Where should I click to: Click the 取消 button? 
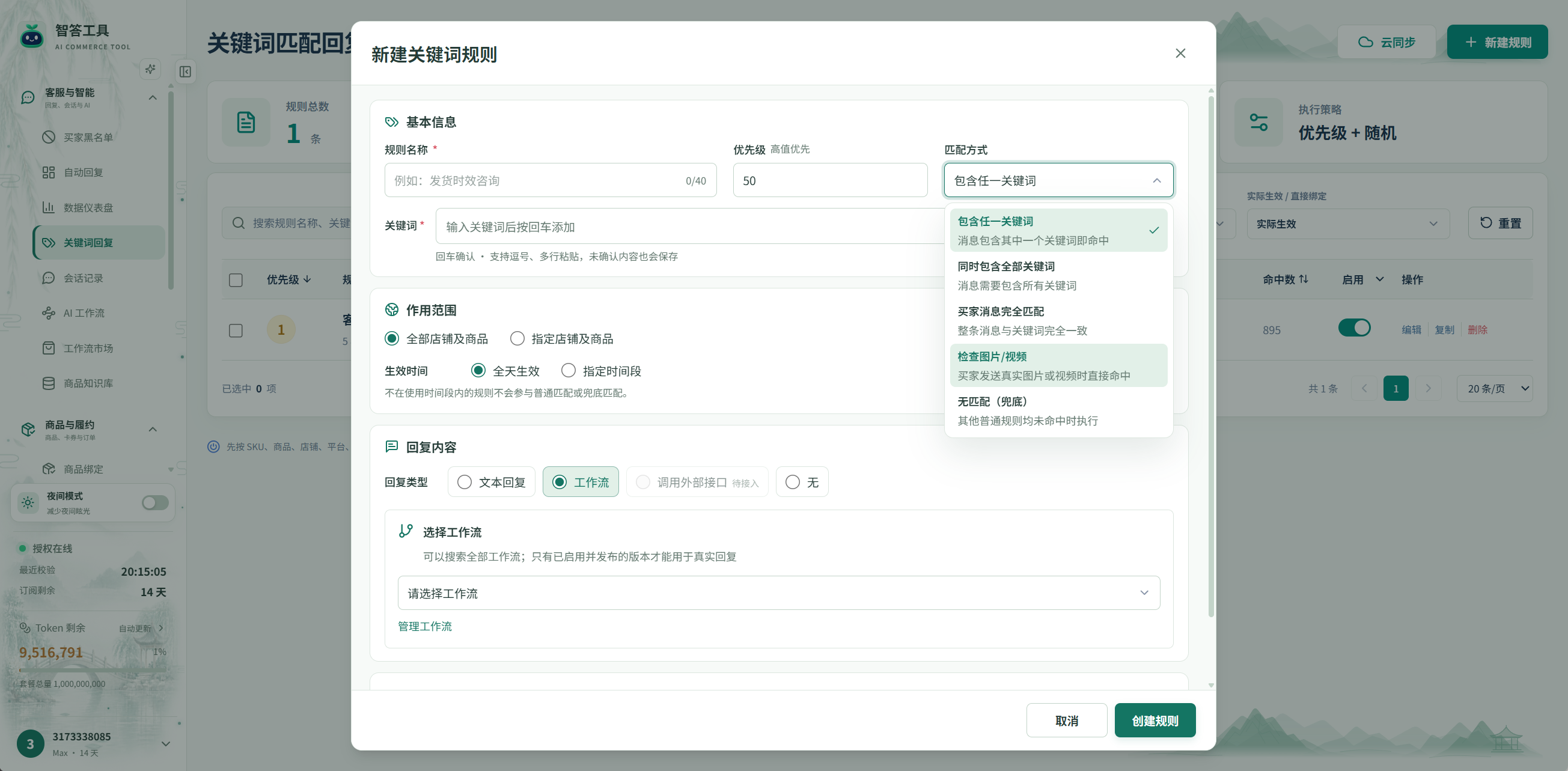[x=1066, y=721]
